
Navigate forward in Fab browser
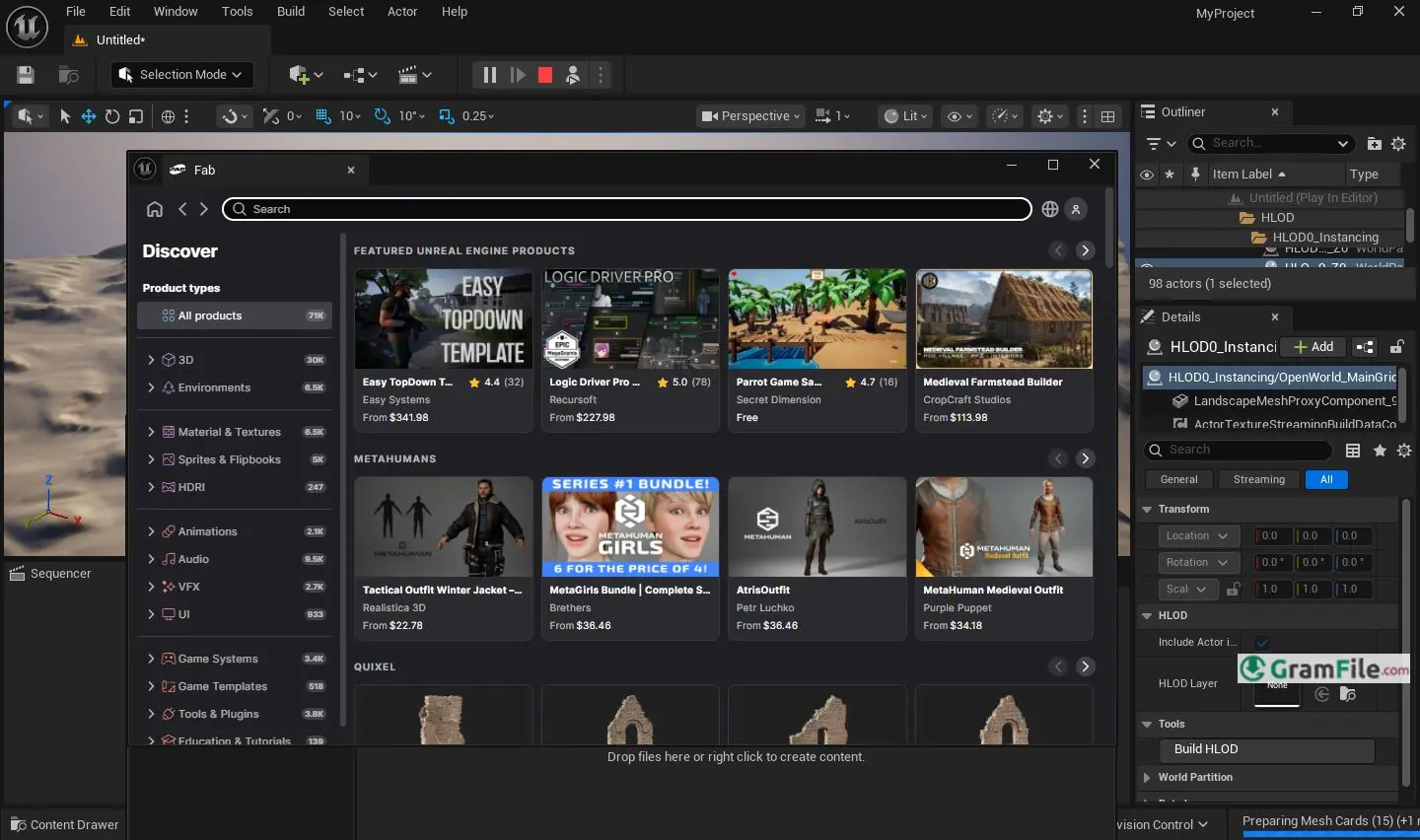[x=204, y=209]
